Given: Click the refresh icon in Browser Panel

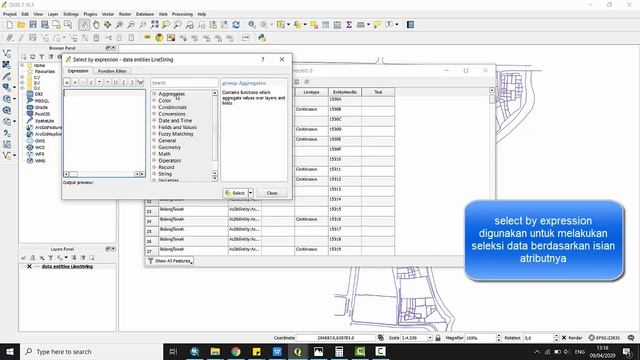Looking at the screenshot, I should tap(33, 57).
